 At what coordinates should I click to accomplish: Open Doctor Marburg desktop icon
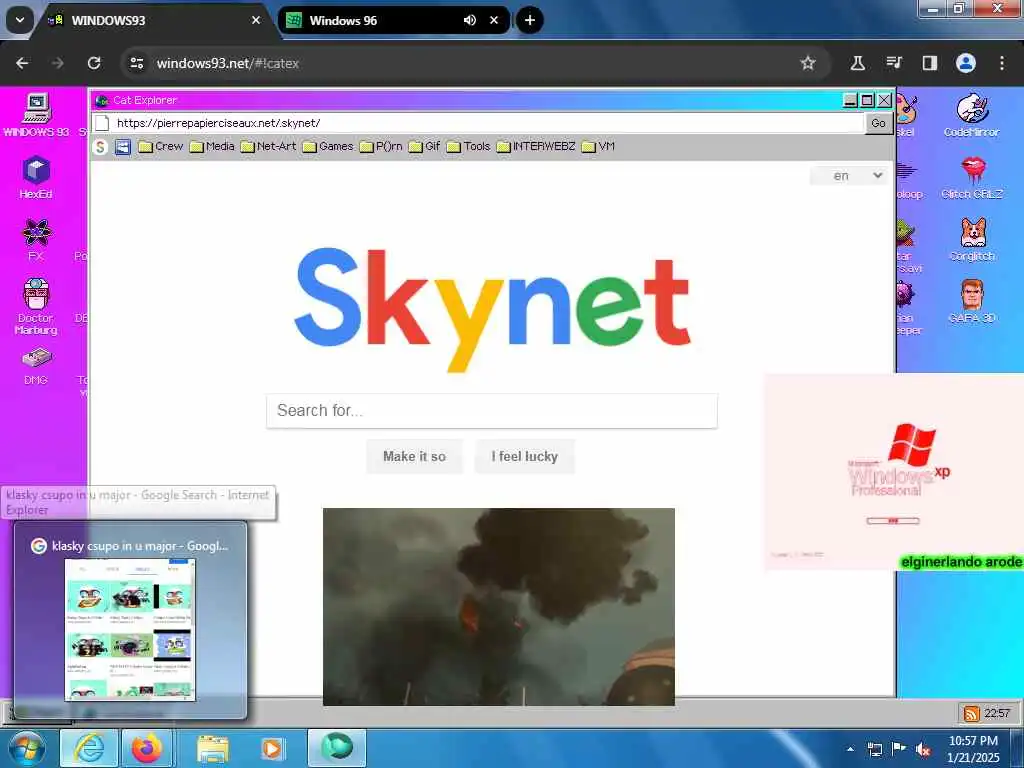[36, 306]
